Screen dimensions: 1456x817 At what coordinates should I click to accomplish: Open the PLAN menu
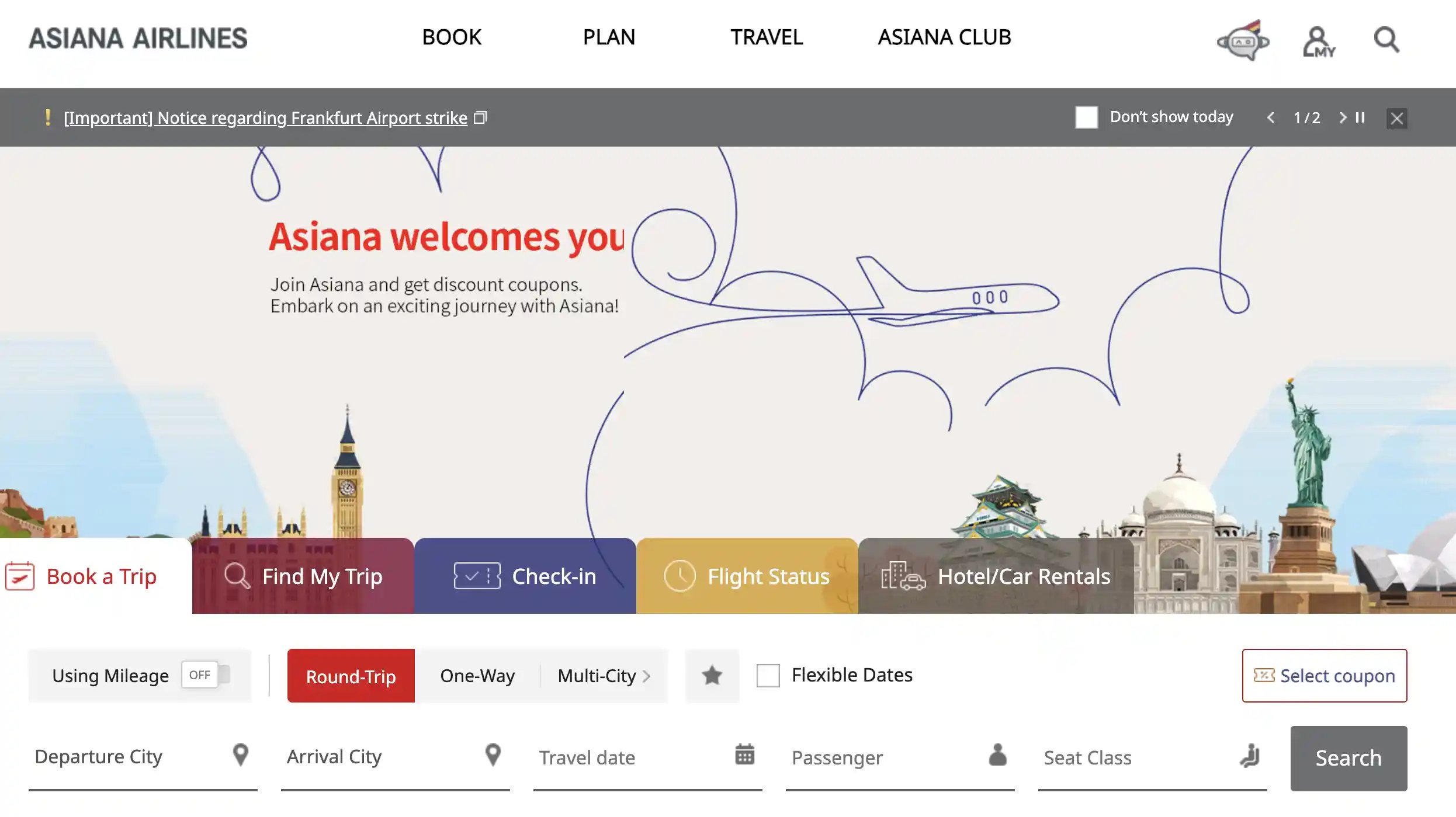pos(609,37)
